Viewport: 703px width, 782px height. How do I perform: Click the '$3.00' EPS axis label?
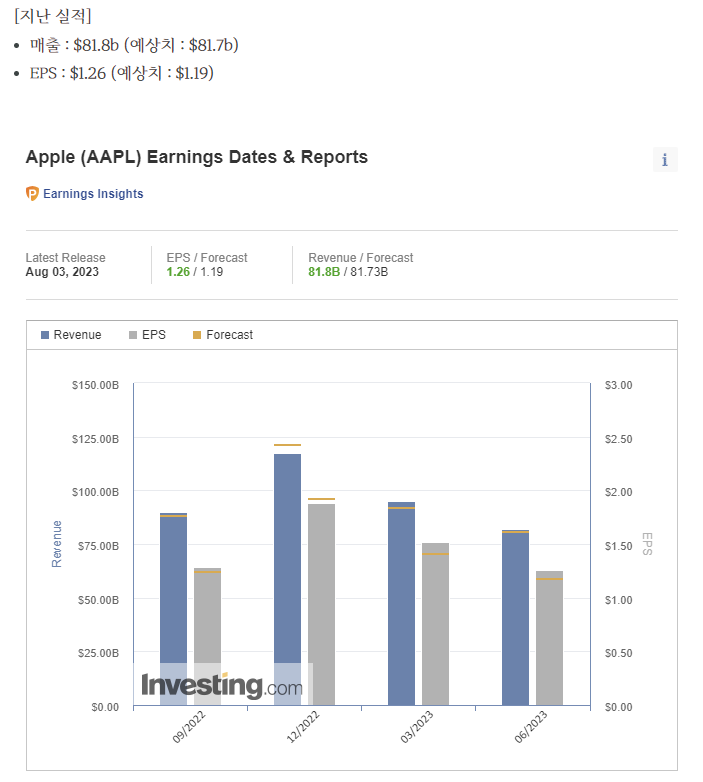(618, 385)
